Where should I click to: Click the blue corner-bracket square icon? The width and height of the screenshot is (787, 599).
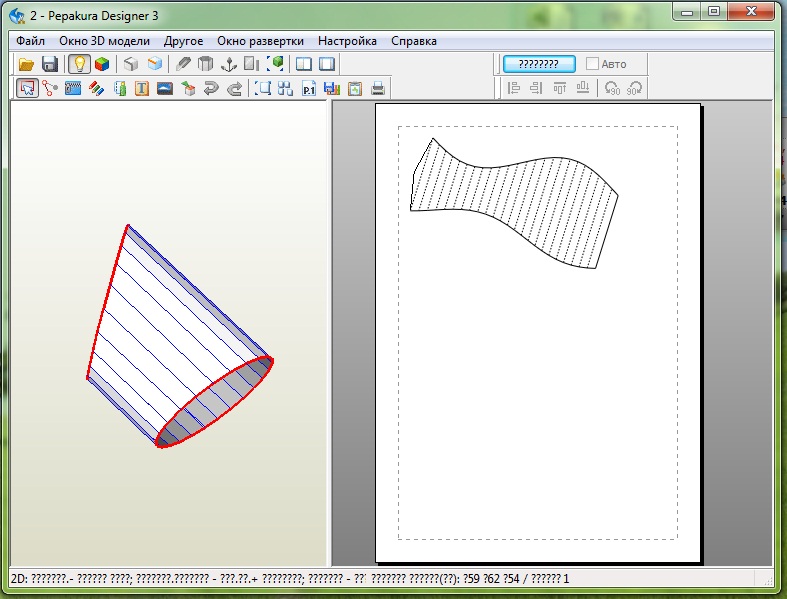pos(263,89)
